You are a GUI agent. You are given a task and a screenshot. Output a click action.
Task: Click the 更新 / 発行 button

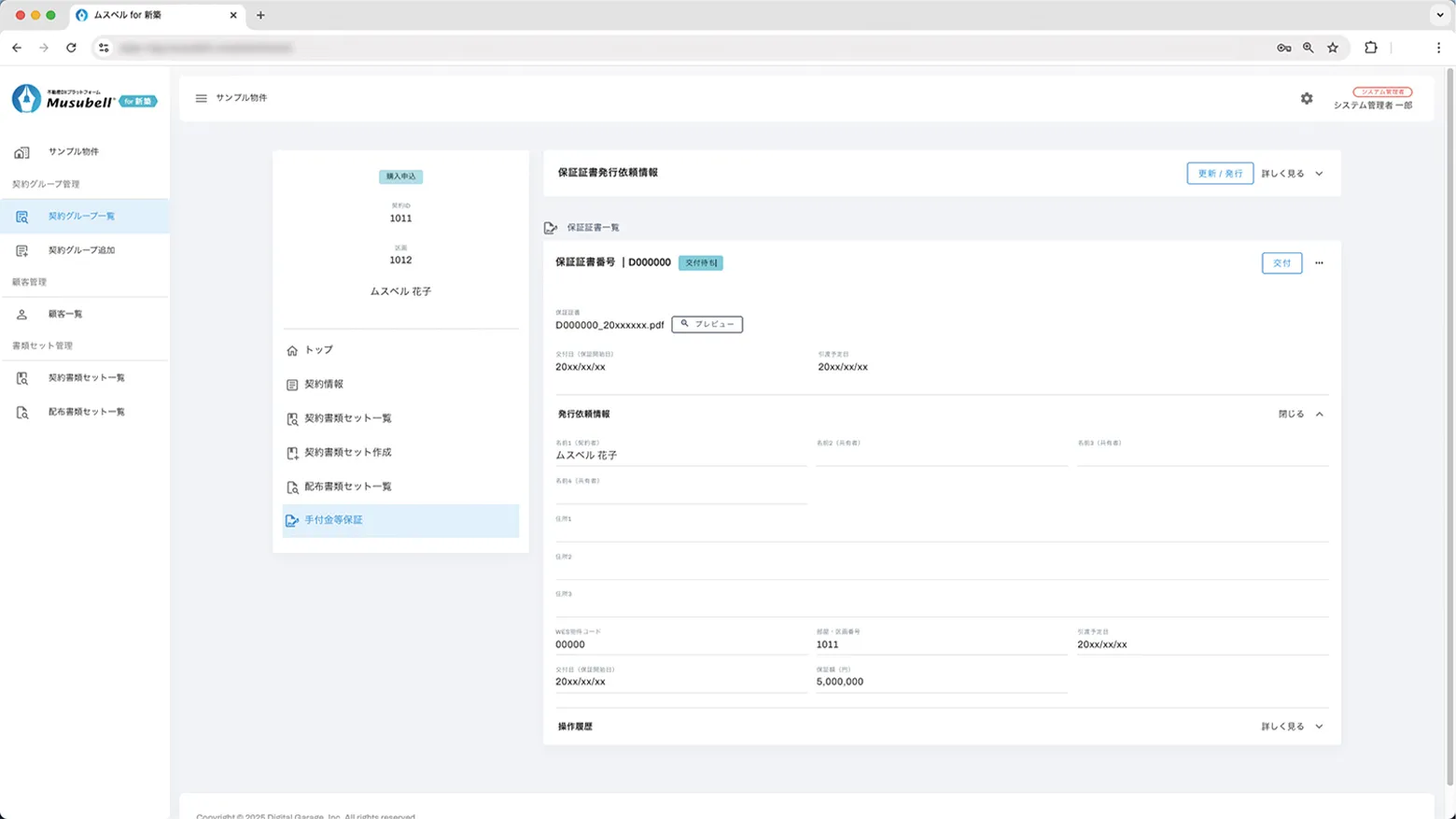(1219, 174)
